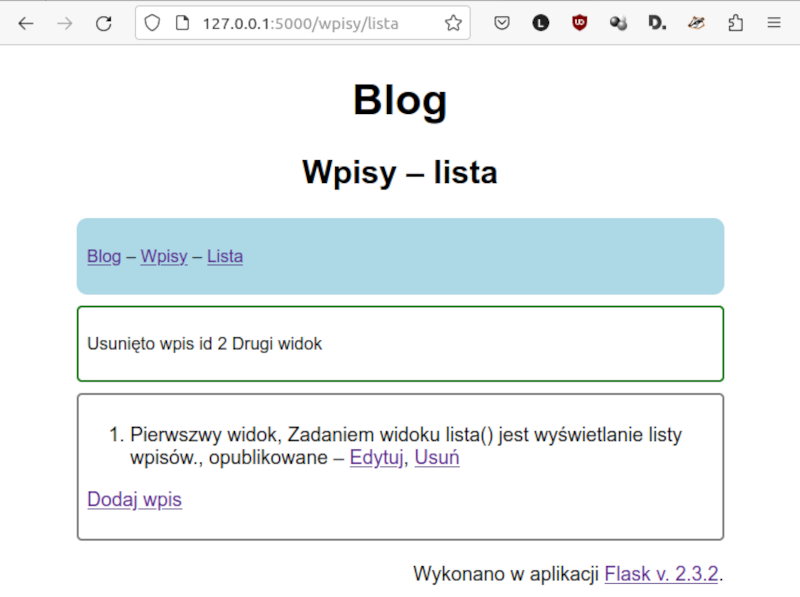
Task: Follow the Wpisy breadcrumb link
Action: click(164, 257)
